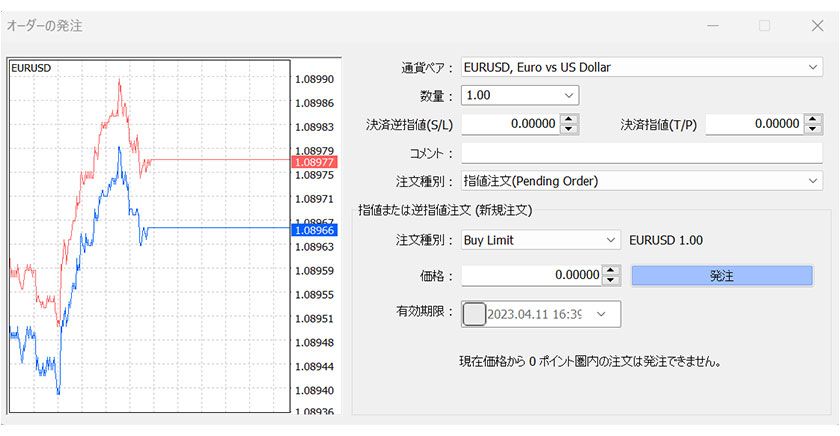Click the 1.08990 price axis label

tap(314, 79)
